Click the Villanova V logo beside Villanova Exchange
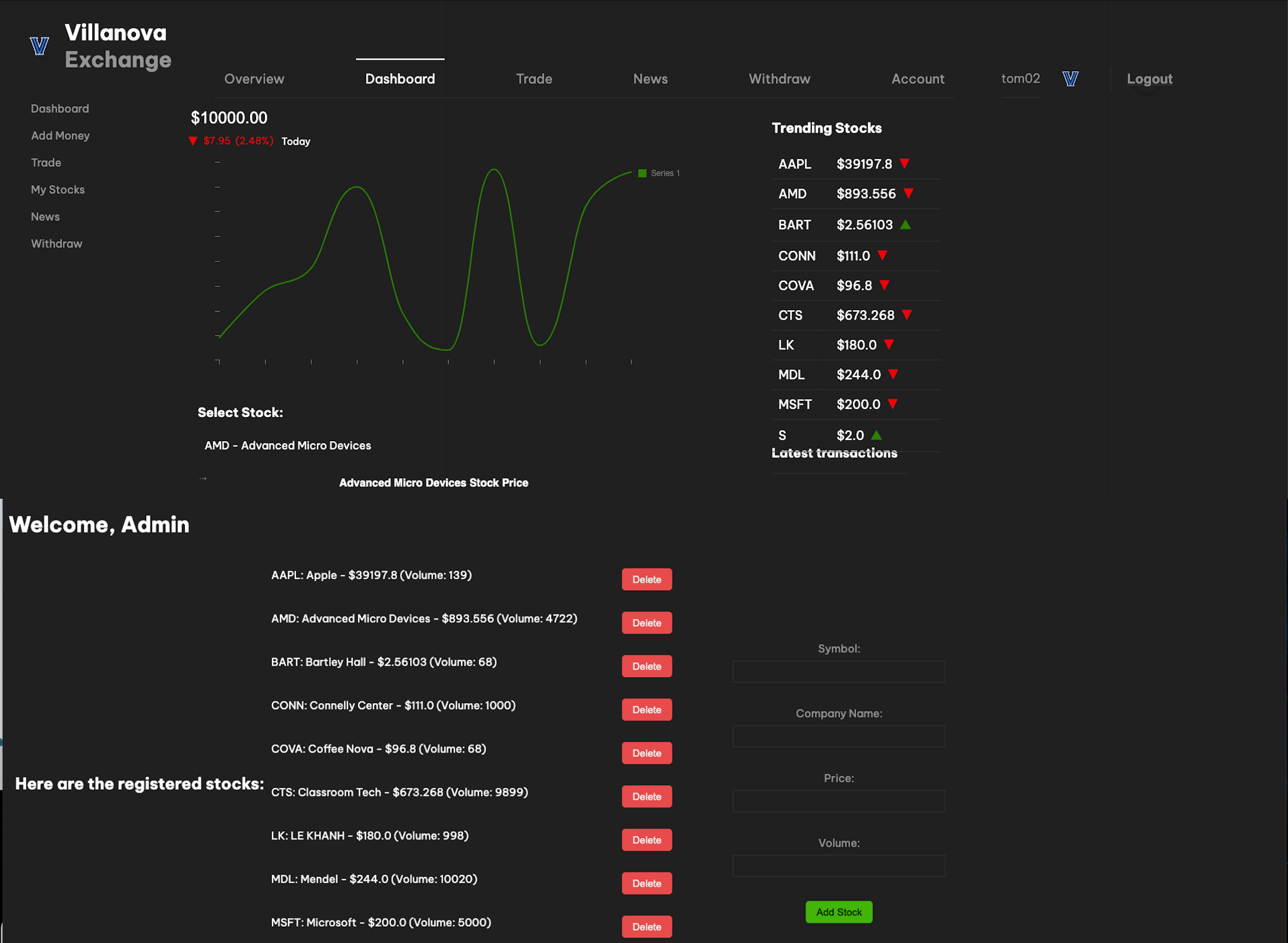 click(x=39, y=46)
